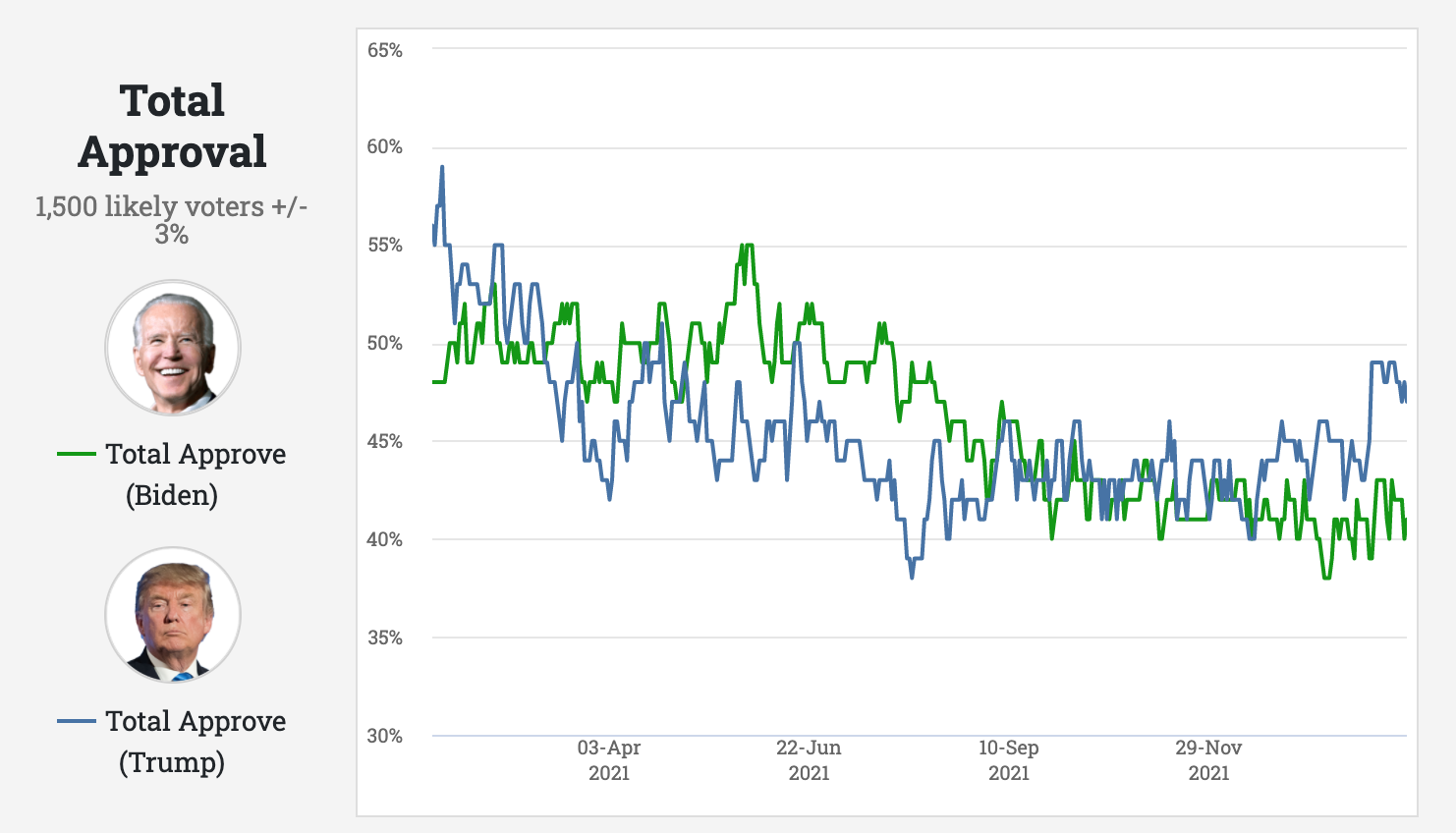The image size is (1456, 833).
Task: Click the 65% y-axis label
Action: (385, 50)
